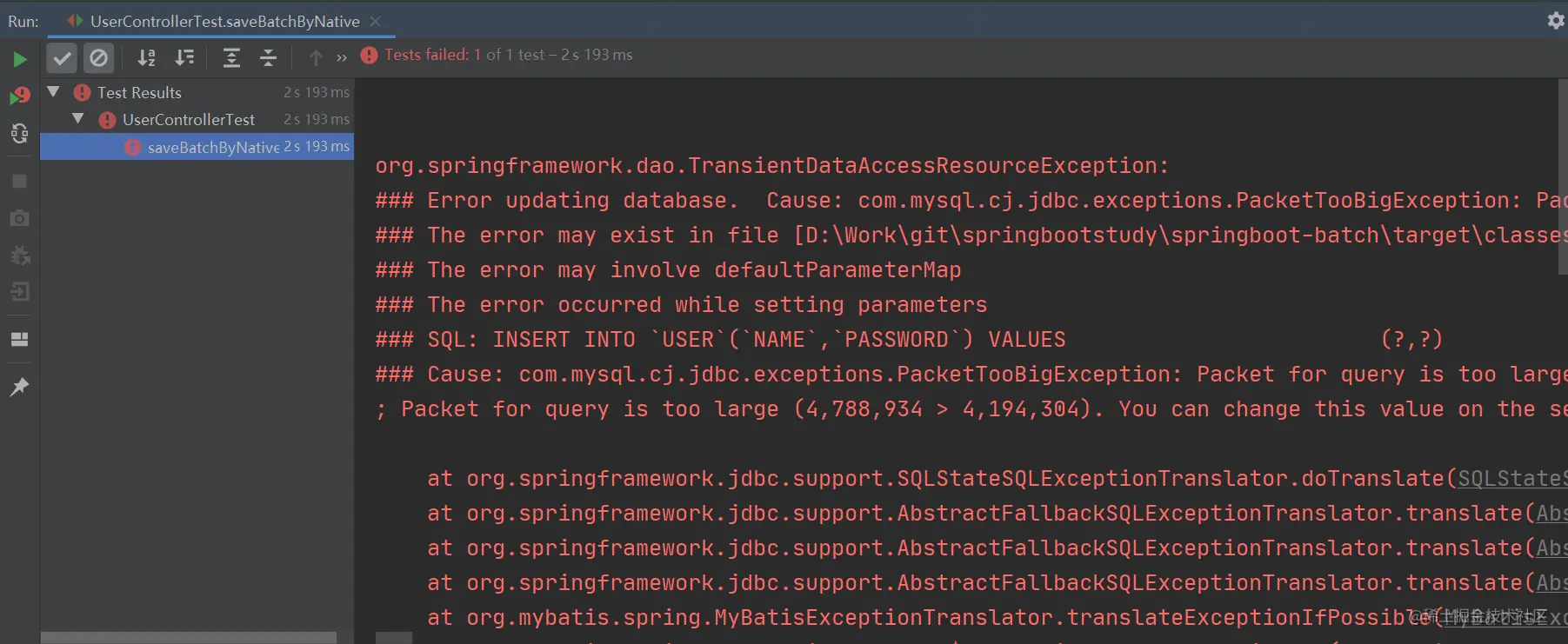The width and height of the screenshot is (1568, 644).
Task: Click 'Tests failed: 1 of 1 test' status text
Action: click(508, 55)
